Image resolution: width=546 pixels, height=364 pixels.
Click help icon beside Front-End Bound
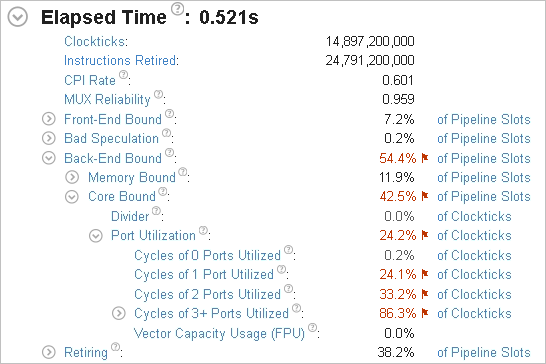coord(169,114)
